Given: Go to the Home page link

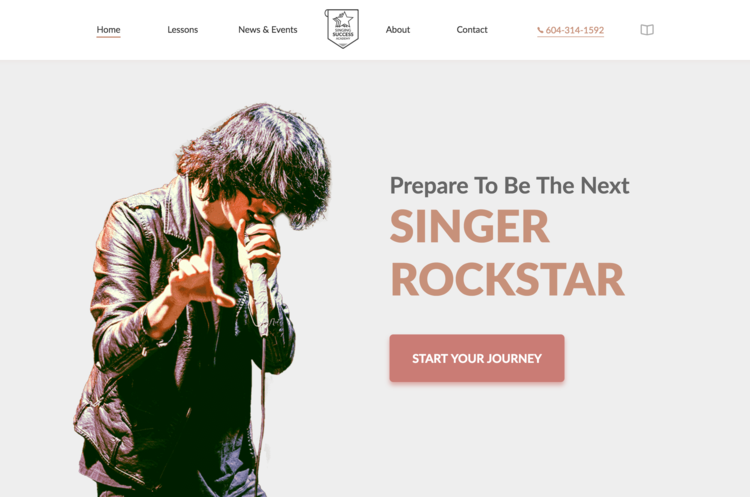Looking at the screenshot, I should tap(108, 30).
